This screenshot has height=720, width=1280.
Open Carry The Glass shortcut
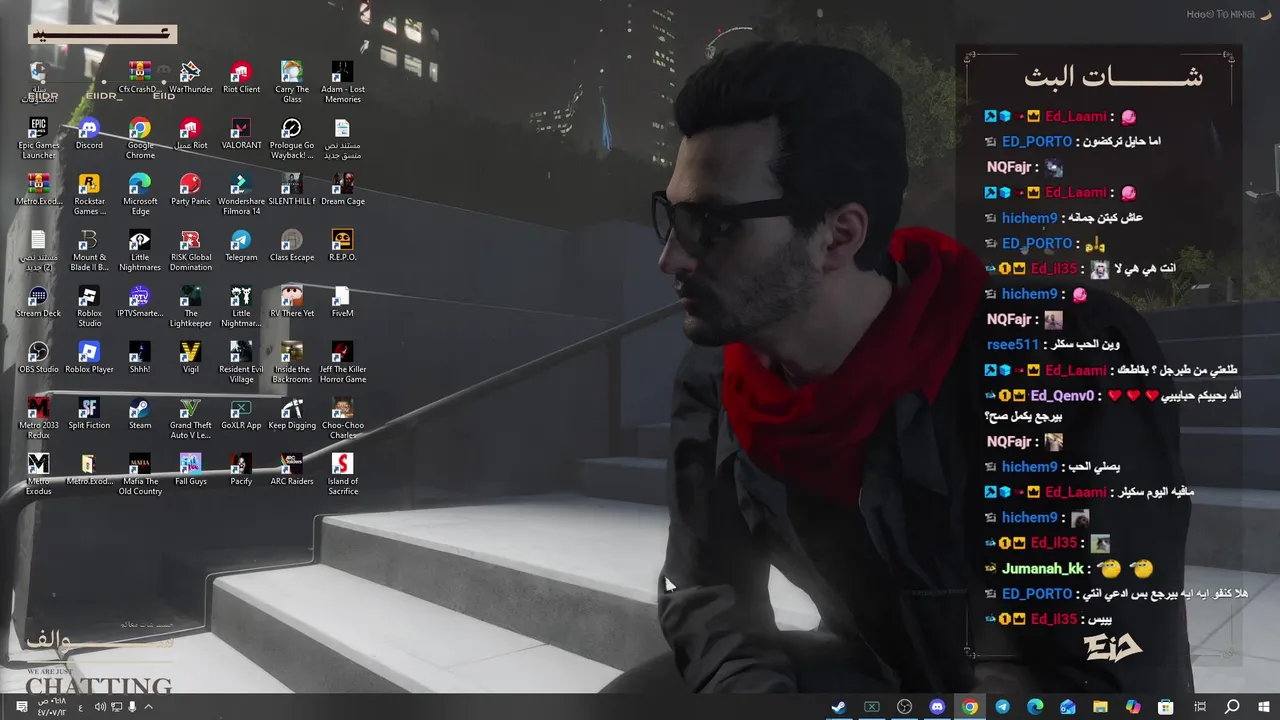coord(292,82)
